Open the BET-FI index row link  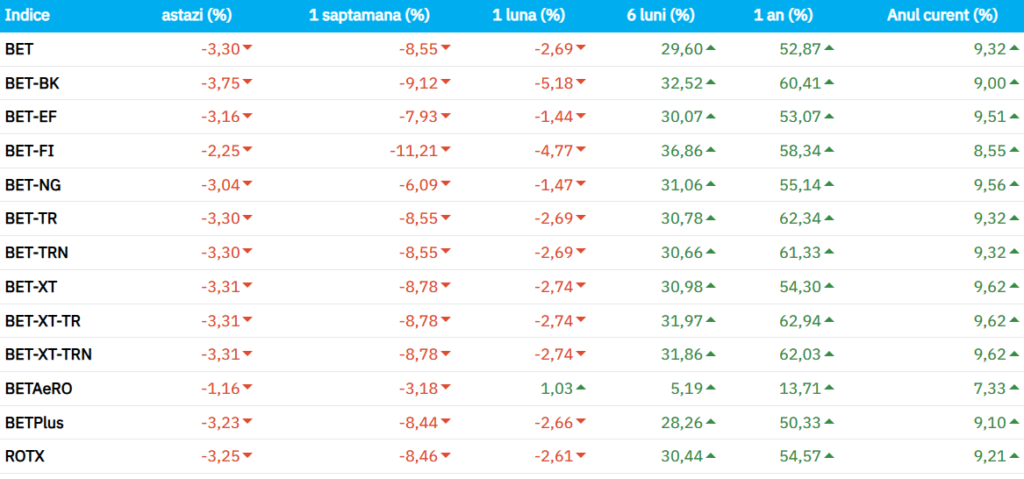pos(27,150)
